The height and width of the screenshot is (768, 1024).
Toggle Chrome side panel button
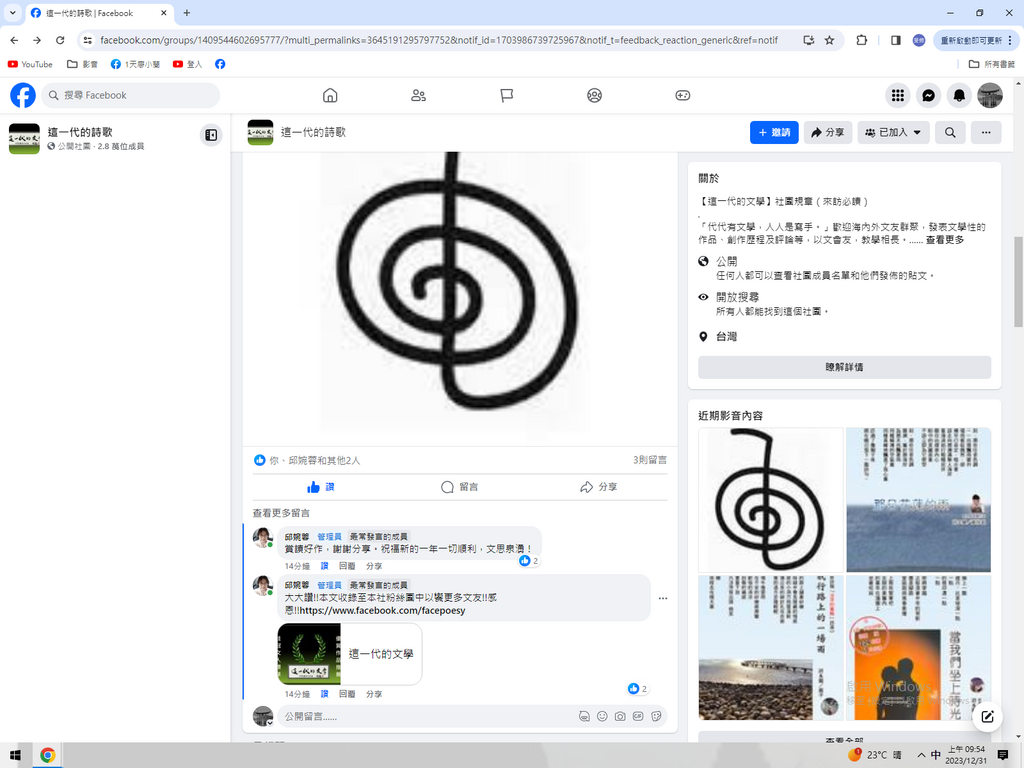895,40
